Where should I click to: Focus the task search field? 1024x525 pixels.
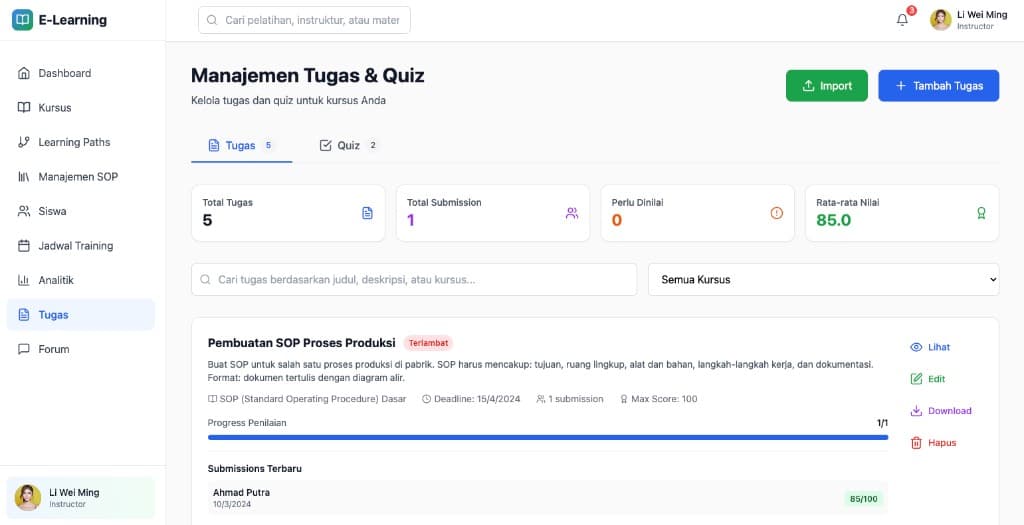(x=414, y=280)
